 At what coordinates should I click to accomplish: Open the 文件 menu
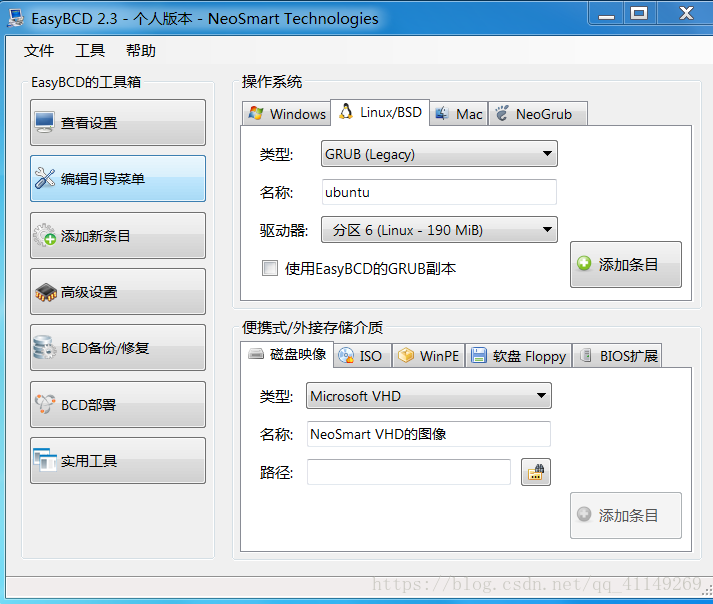click(39, 50)
